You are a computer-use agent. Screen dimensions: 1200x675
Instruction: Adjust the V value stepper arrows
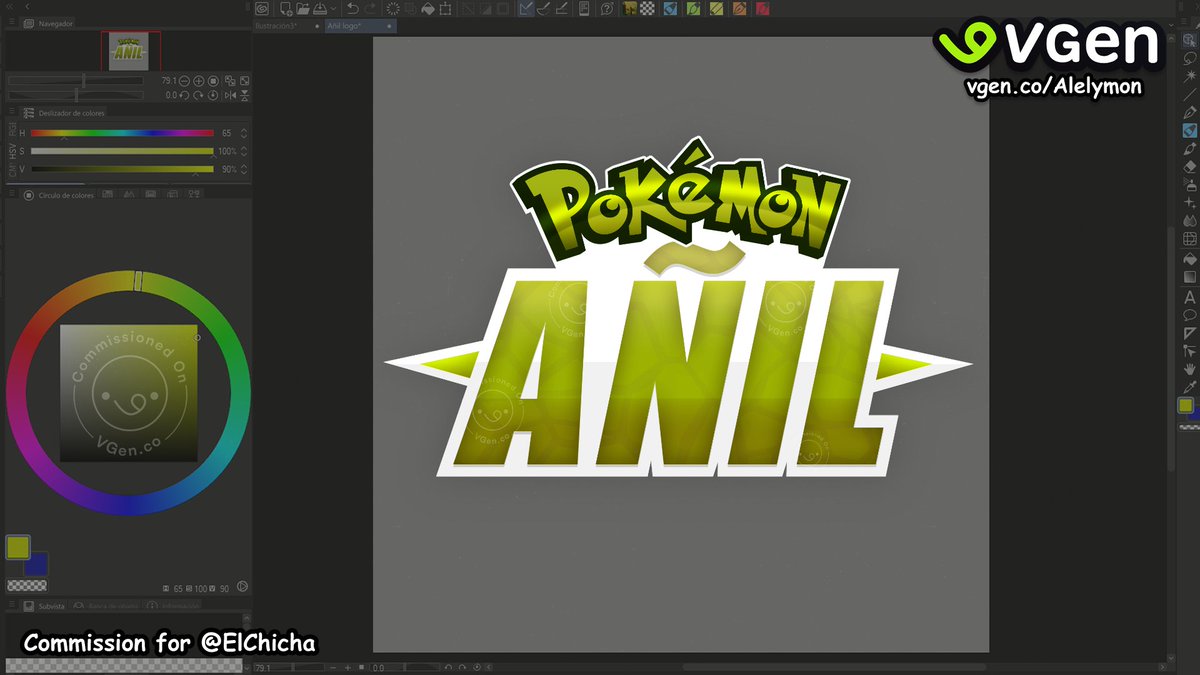[244, 169]
